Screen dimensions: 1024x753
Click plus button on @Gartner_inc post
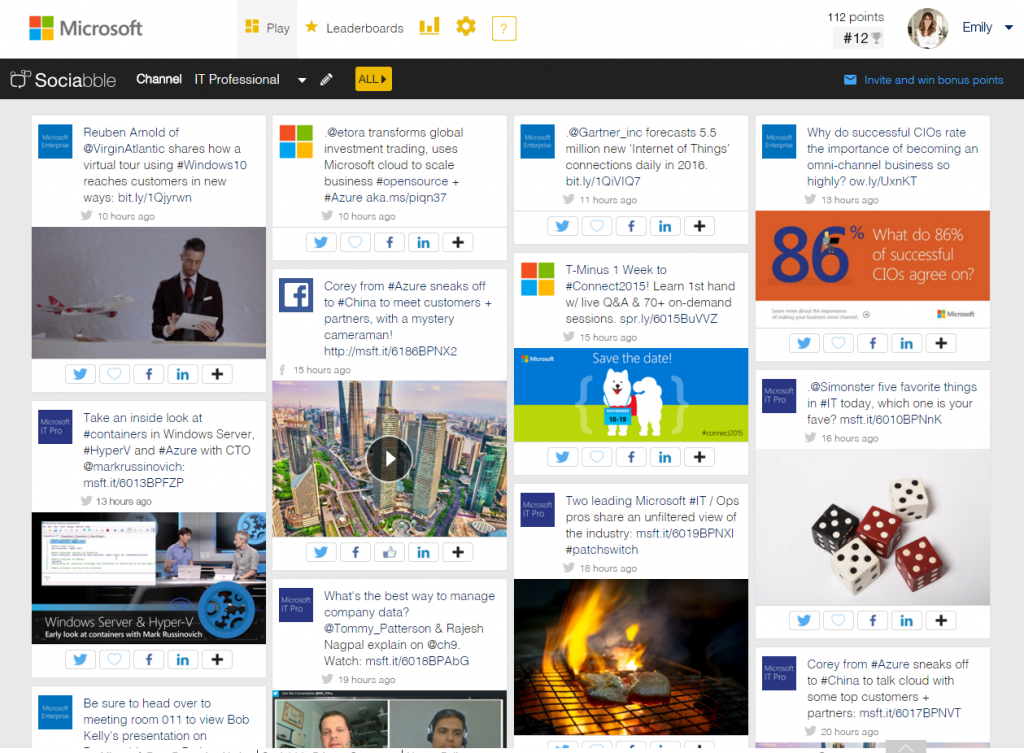[x=699, y=226]
